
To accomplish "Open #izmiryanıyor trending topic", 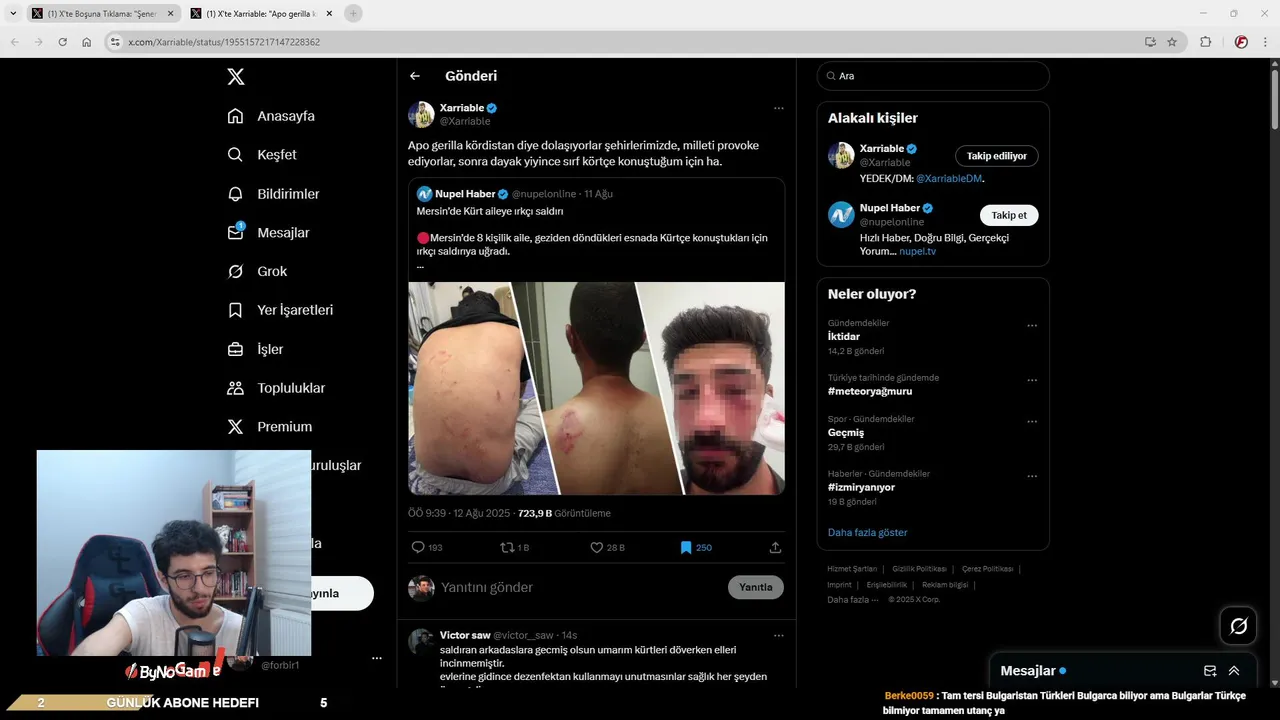I will [x=861, y=487].
